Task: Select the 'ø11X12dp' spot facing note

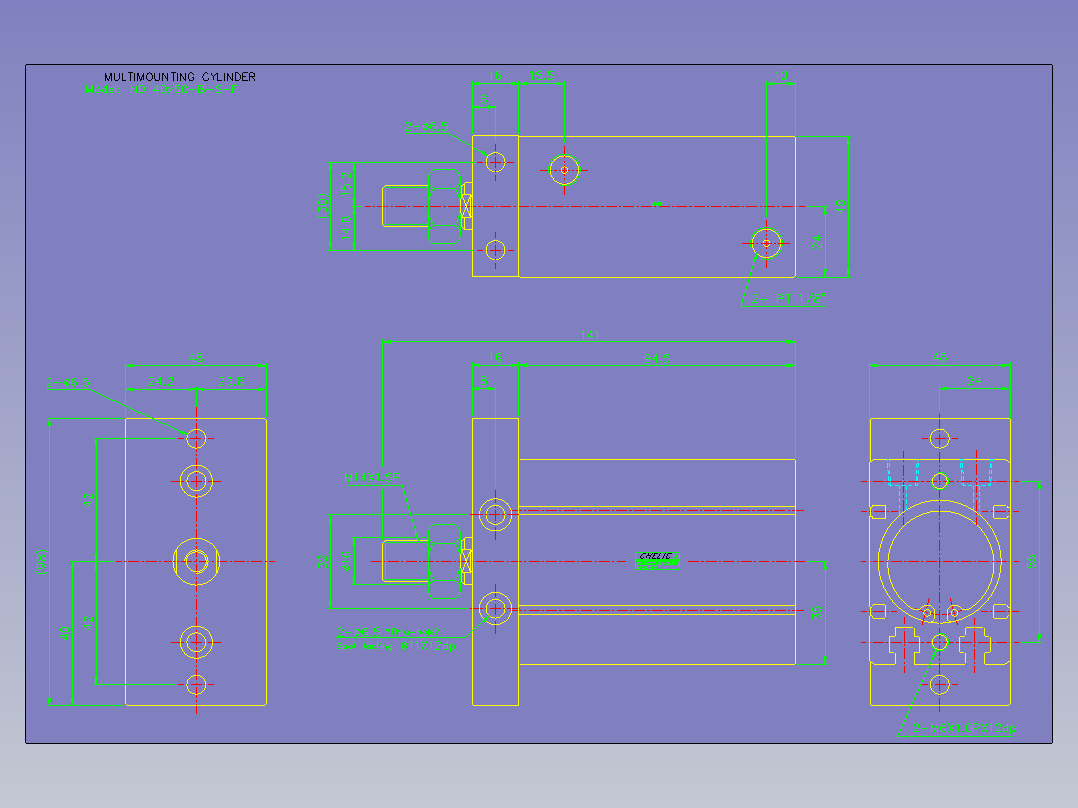Action: tap(428, 646)
